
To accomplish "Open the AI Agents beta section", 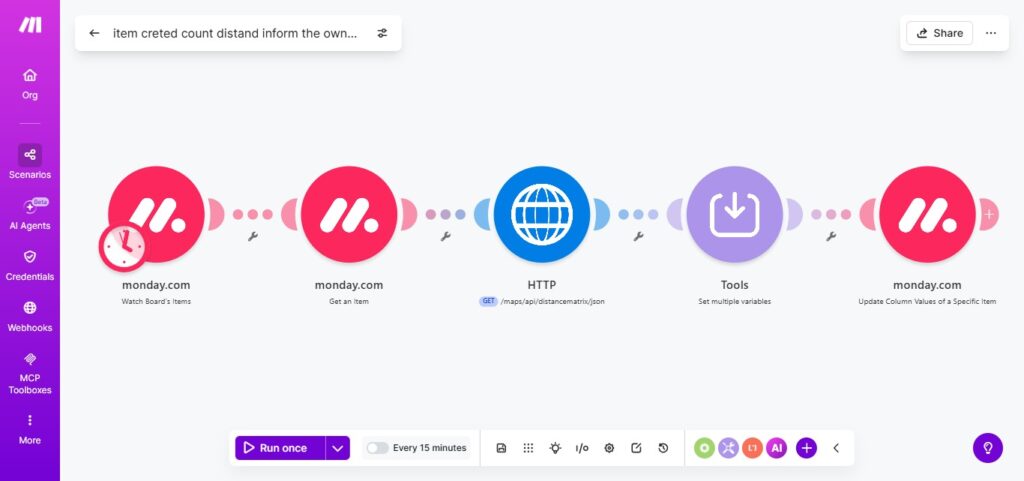I will coord(30,214).
